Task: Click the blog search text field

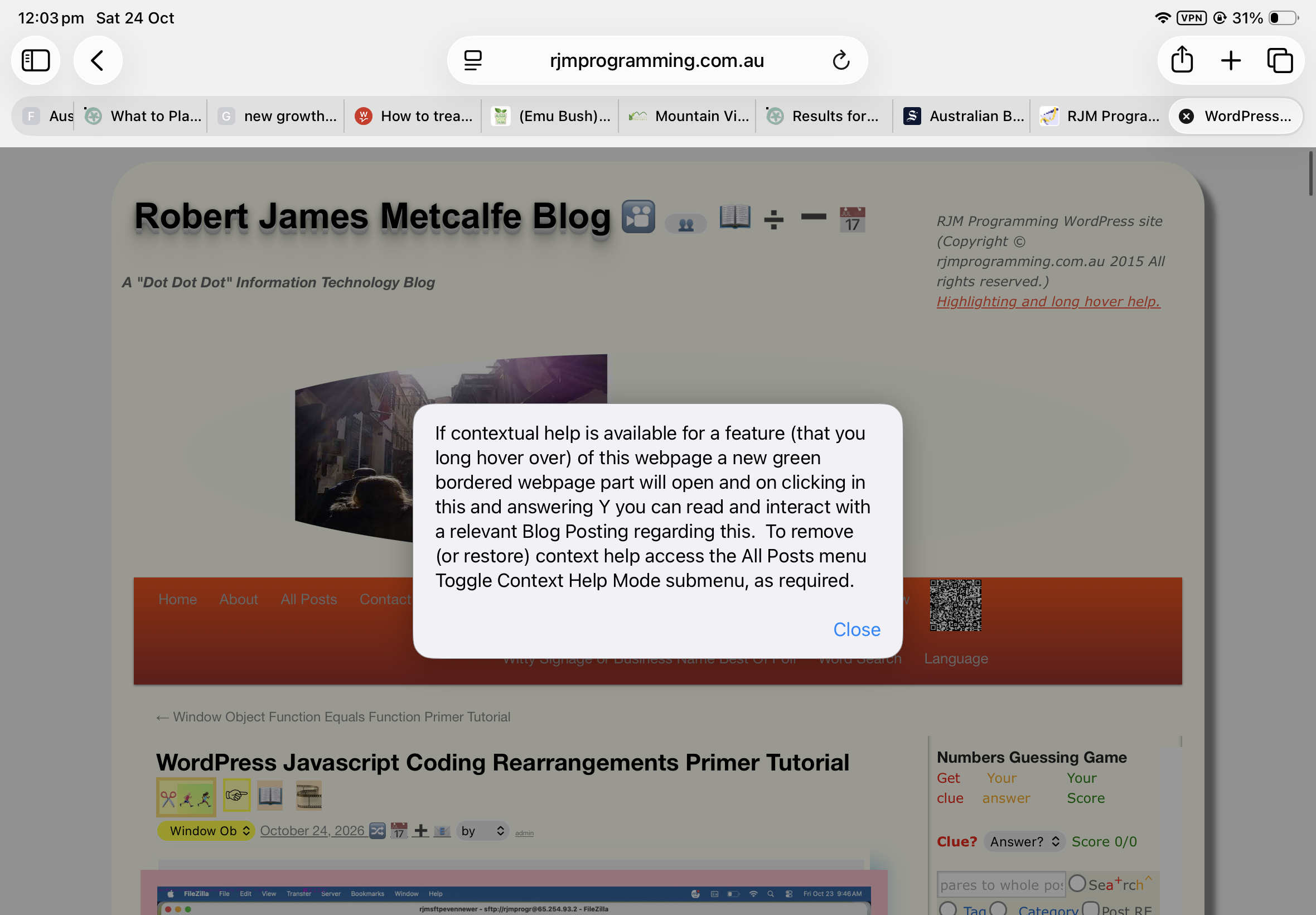Action: [1001, 885]
